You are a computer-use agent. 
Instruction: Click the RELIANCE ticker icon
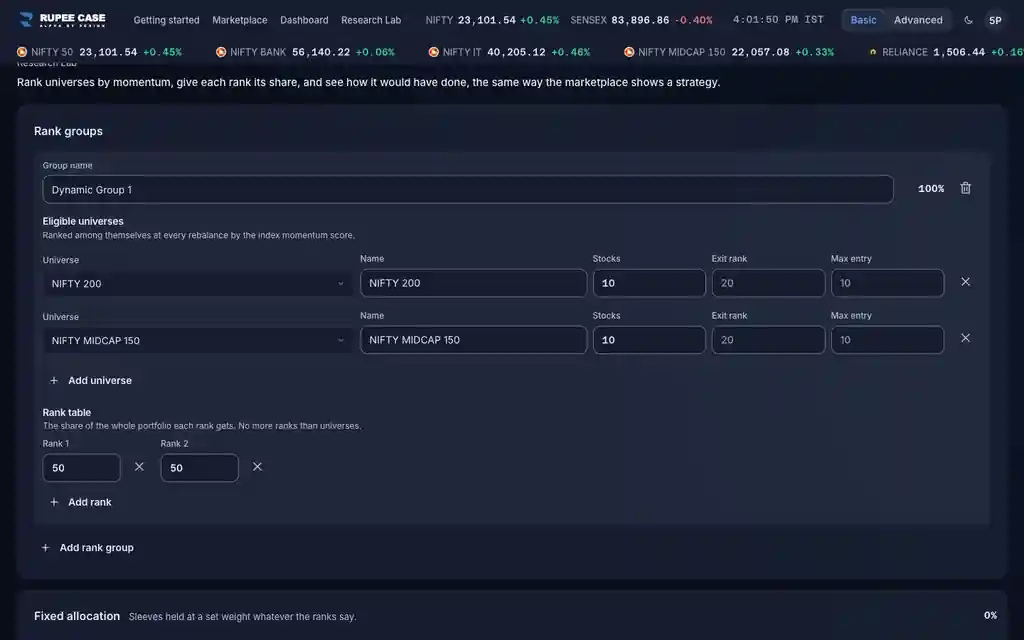point(873,52)
